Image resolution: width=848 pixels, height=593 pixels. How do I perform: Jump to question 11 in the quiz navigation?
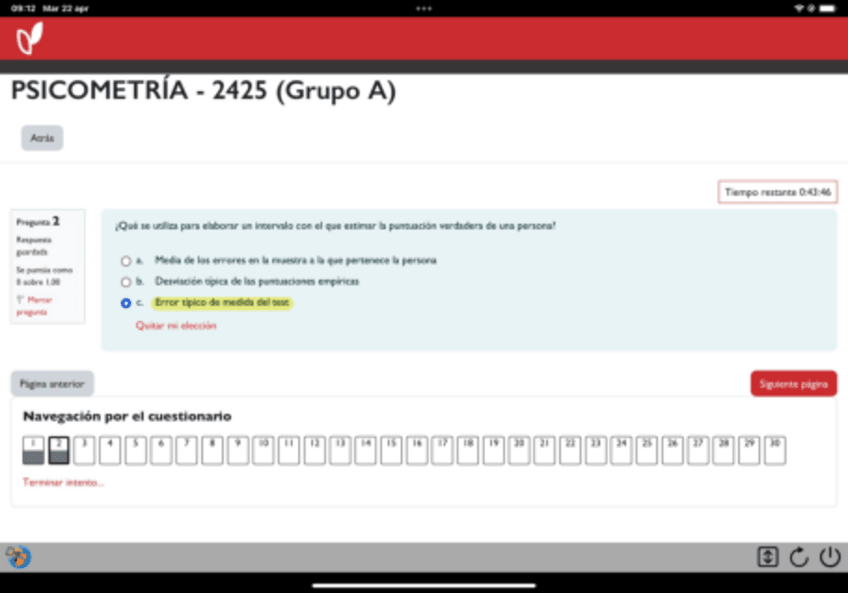289,450
